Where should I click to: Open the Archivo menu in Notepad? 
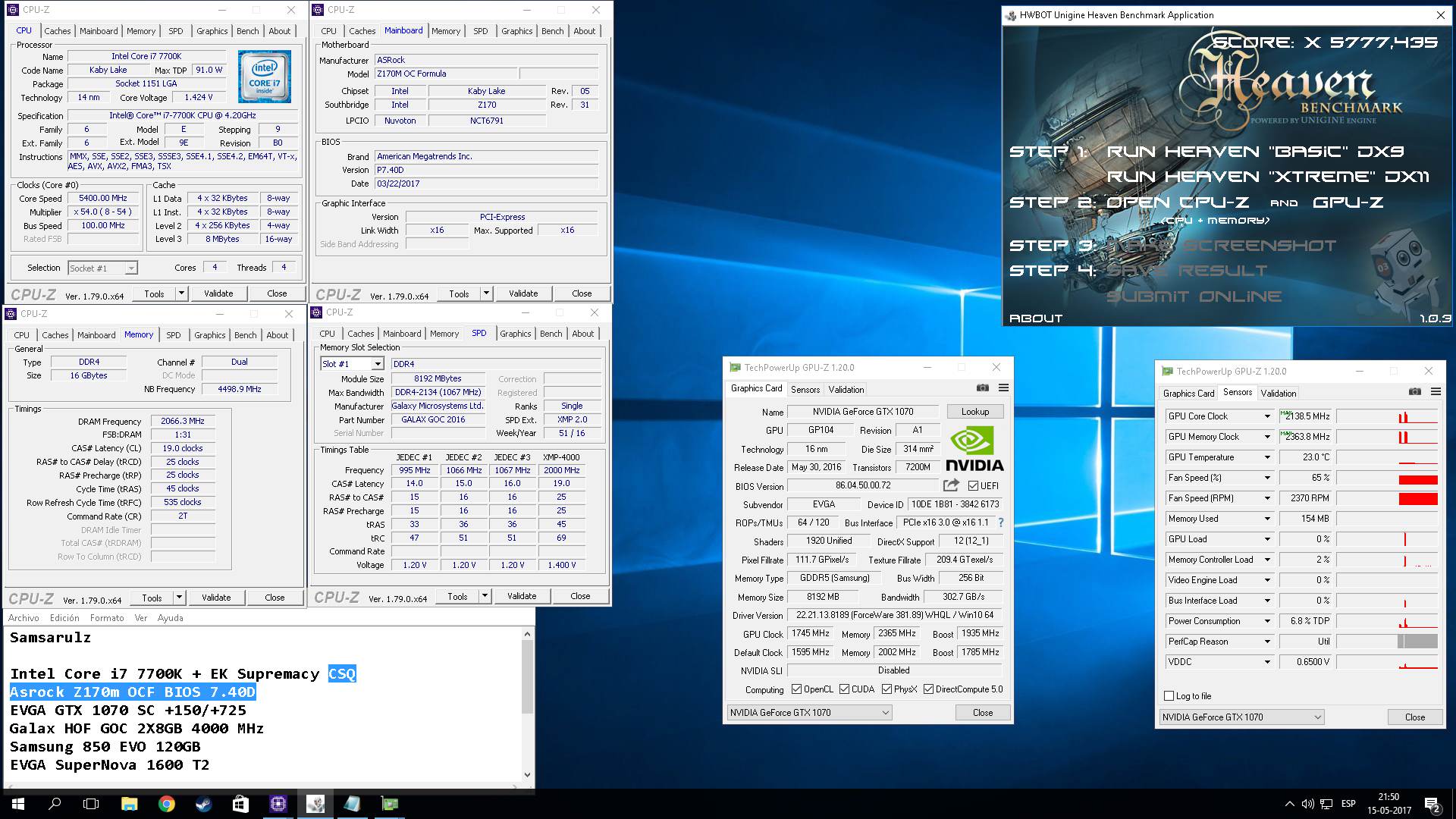[24, 618]
